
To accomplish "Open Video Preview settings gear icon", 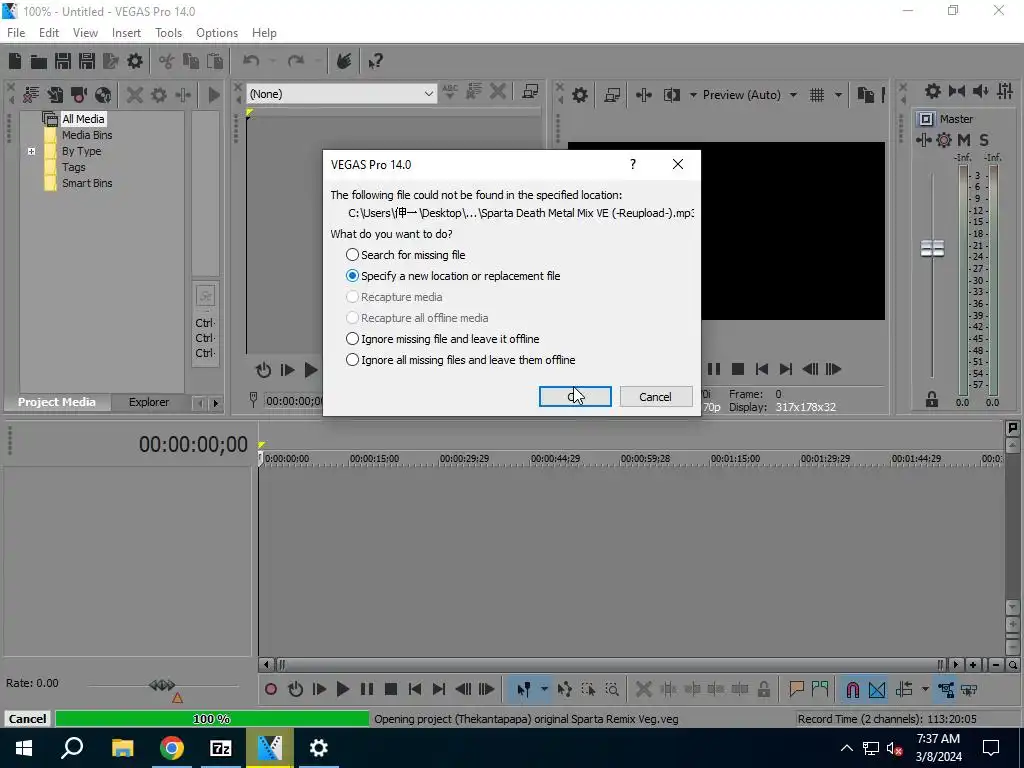I will click(x=579, y=95).
